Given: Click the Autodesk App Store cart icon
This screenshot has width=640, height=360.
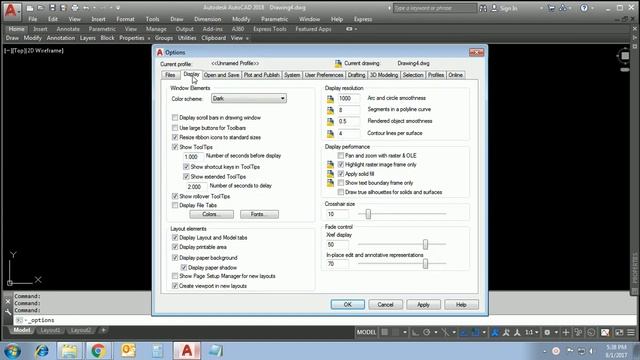Looking at the screenshot, I should tap(551, 8).
